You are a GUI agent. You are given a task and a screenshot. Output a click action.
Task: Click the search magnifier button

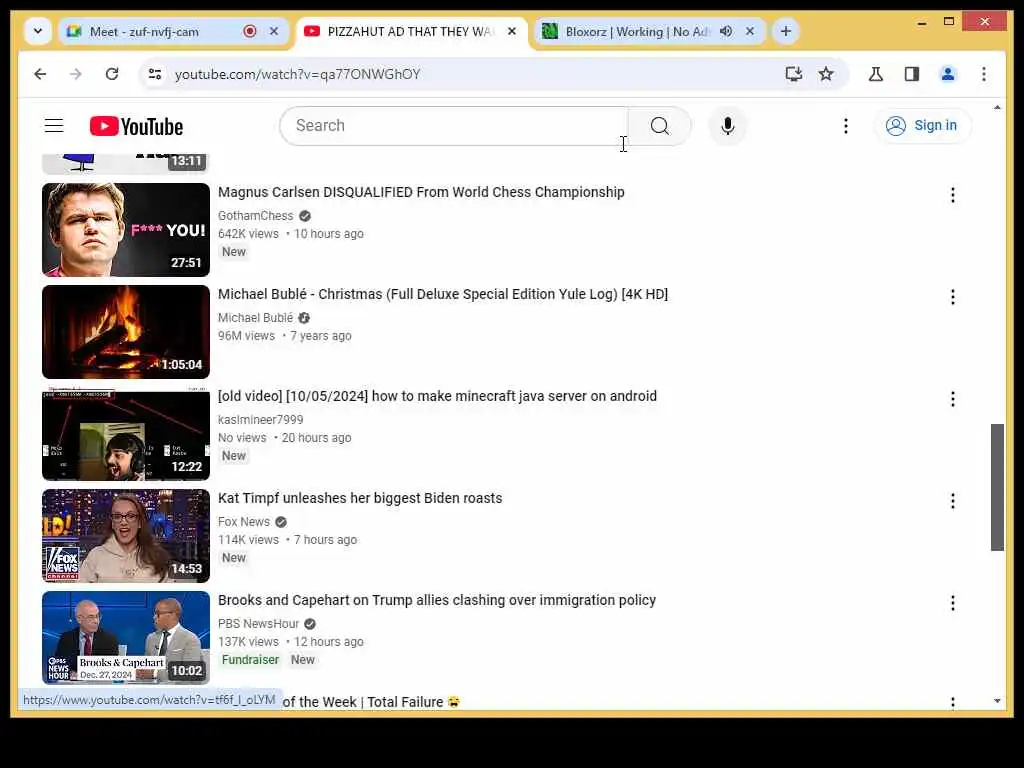point(660,125)
